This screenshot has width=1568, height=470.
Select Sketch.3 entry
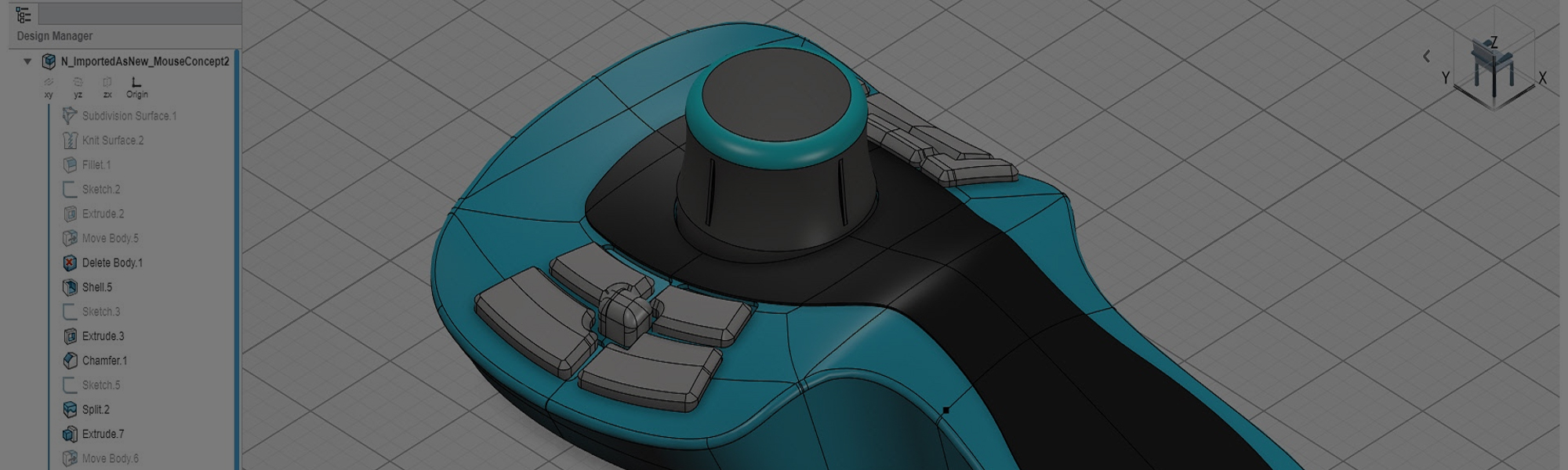[x=101, y=312]
